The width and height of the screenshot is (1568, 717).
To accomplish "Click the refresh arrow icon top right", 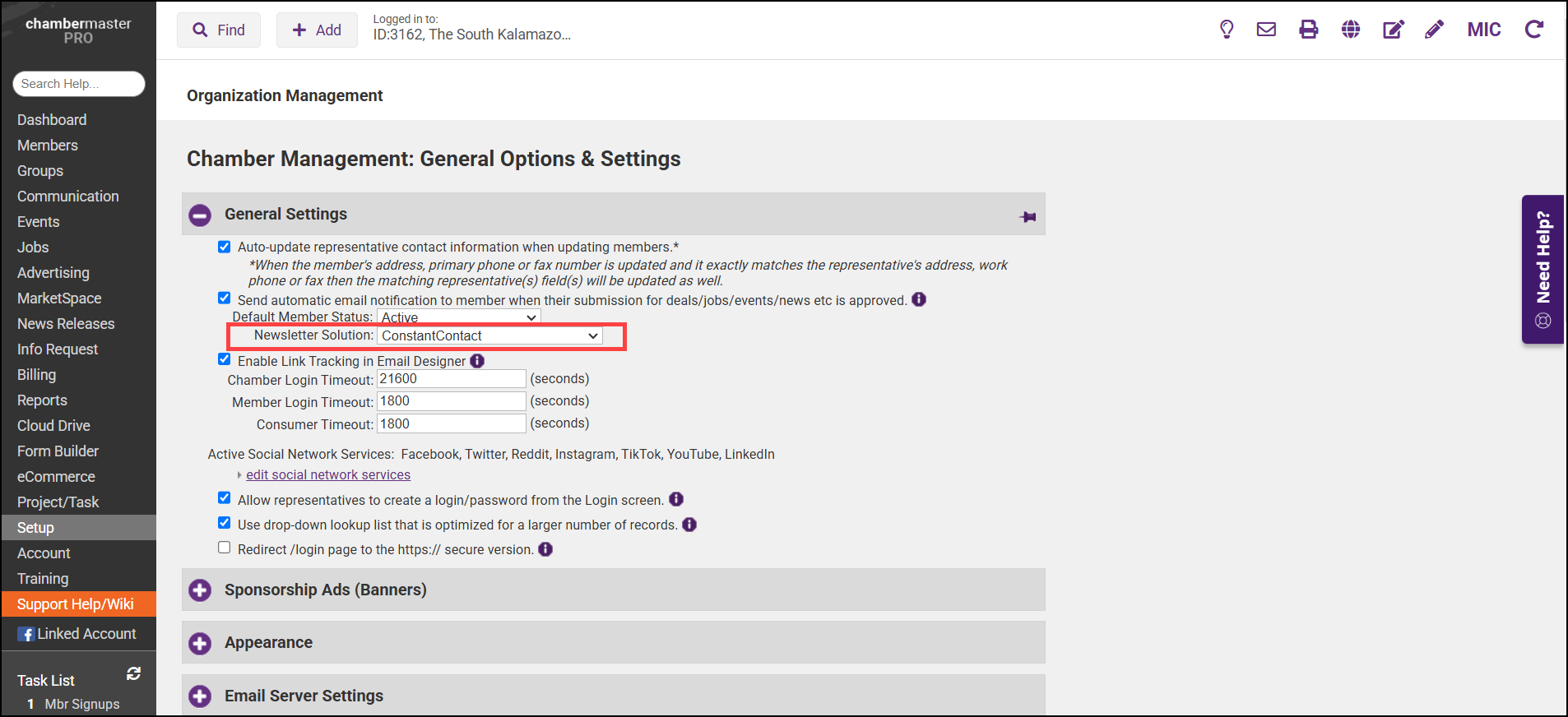I will coord(1533,30).
